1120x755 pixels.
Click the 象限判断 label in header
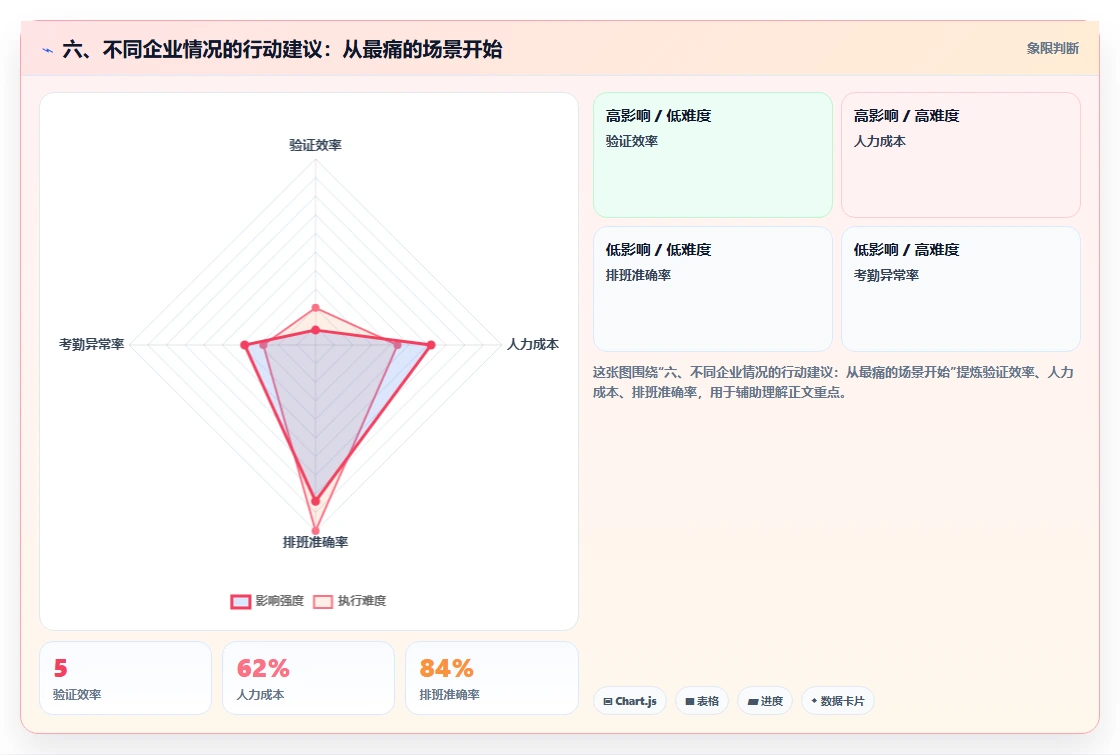(1053, 49)
